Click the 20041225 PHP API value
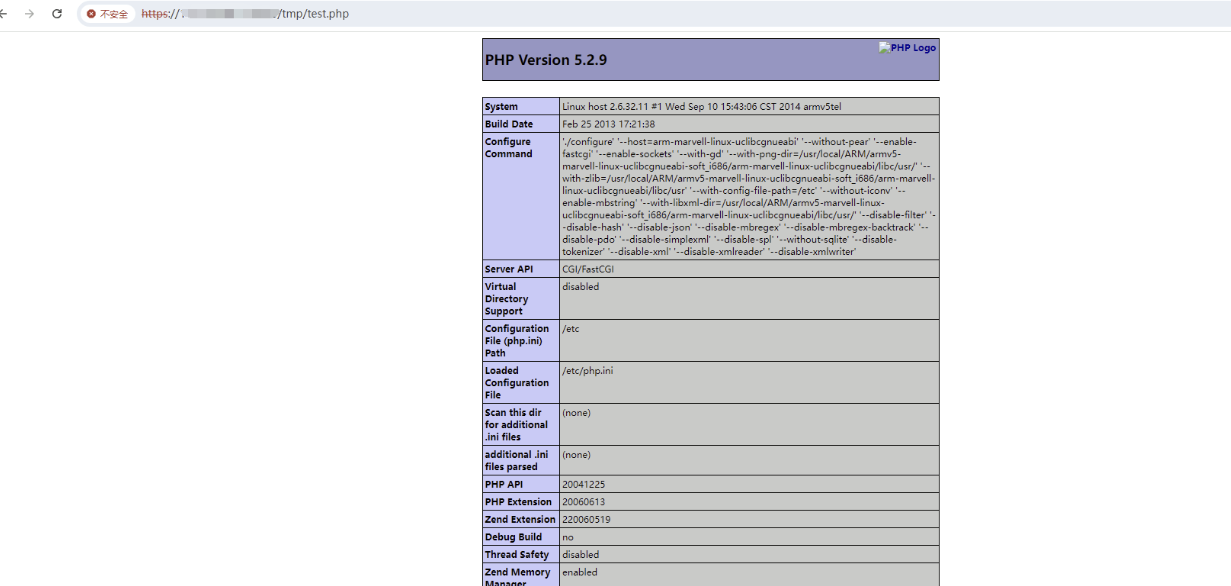The height and width of the screenshot is (586, 1231). tap(583, 485)
